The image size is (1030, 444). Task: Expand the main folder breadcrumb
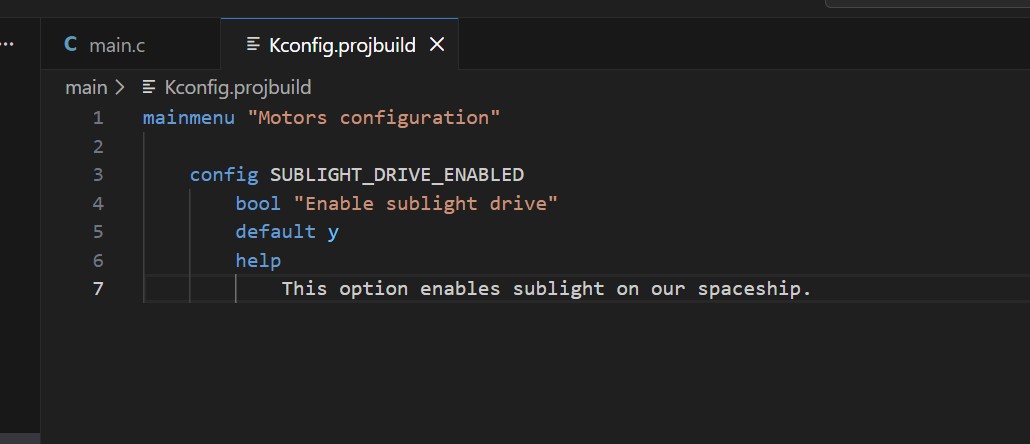(85, 88)
